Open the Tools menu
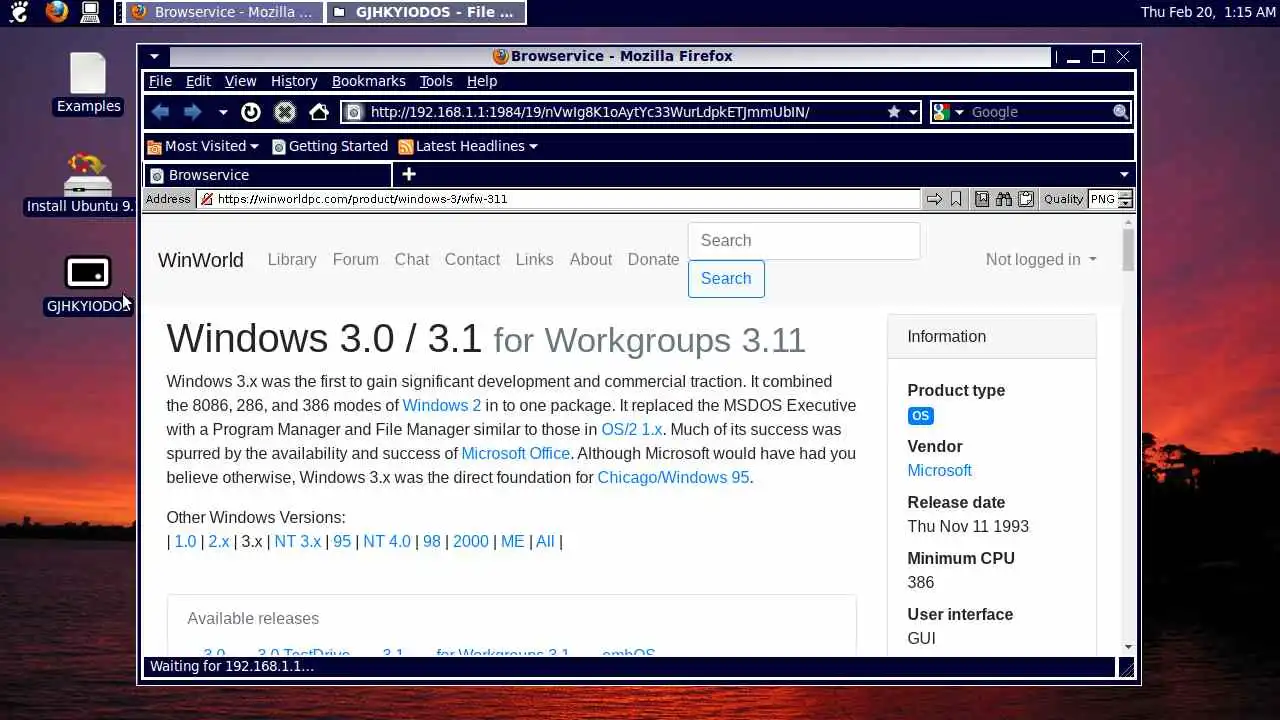 [436, 81]
